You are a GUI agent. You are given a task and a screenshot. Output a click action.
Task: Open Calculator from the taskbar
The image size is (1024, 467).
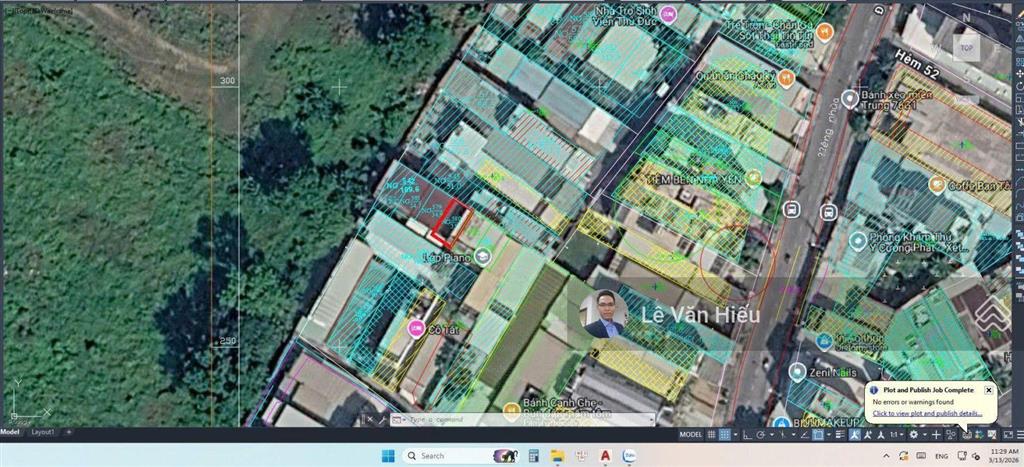point(534,455)
